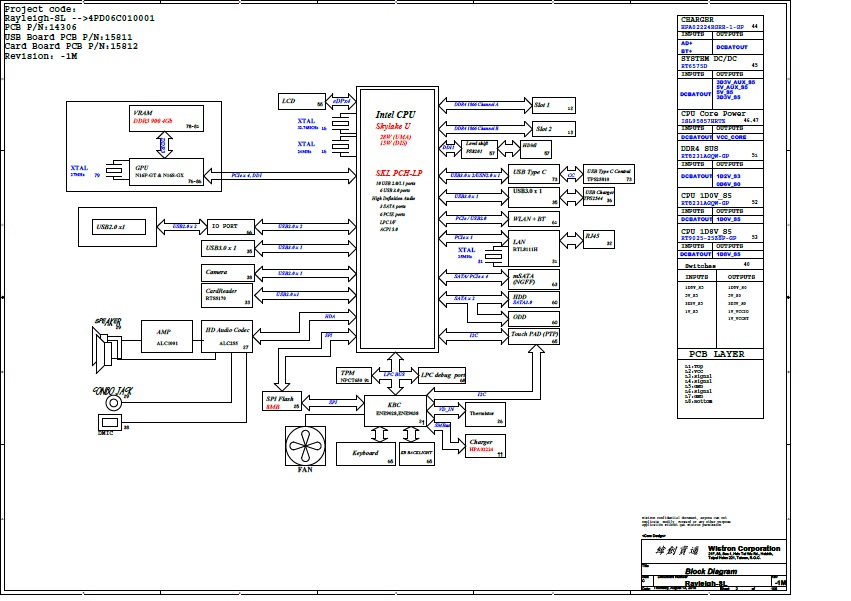Select the CardReader block
This screenshot has width=851, height=601.
point(226,295)
